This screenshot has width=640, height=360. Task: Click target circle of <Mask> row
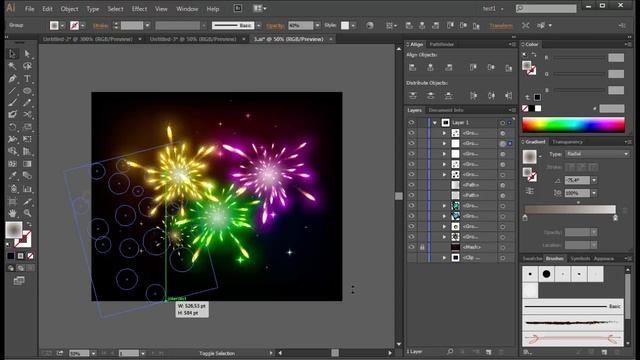click(x=502, y=247)
